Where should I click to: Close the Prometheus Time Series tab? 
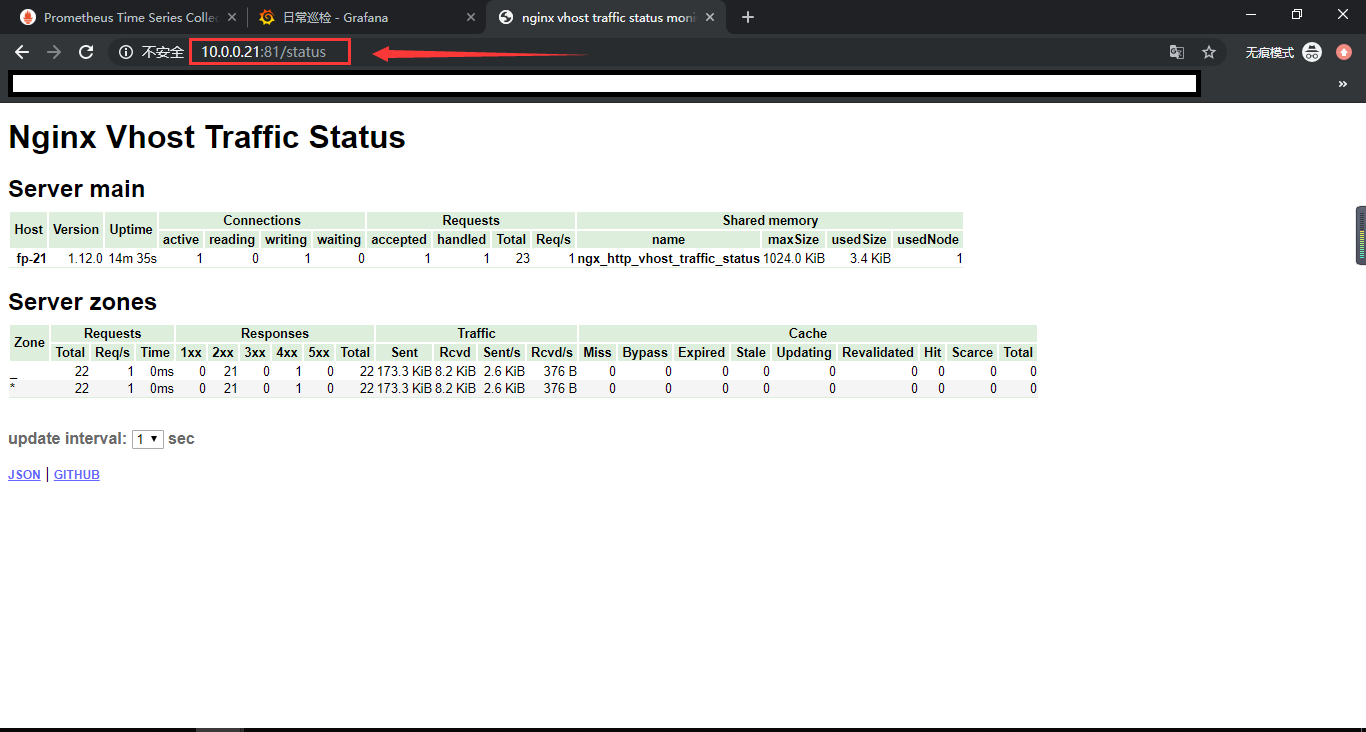pyautogui.click(x=231, y=17)
